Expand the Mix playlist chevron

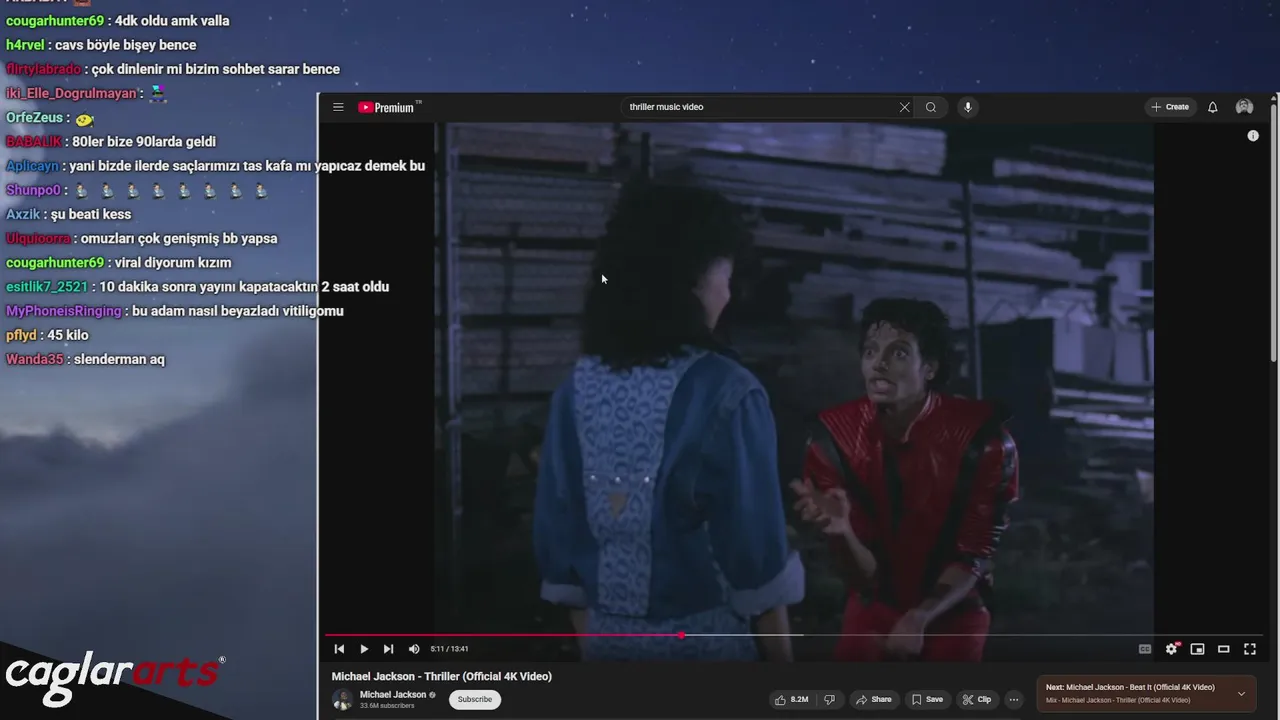click(1241, 694)
